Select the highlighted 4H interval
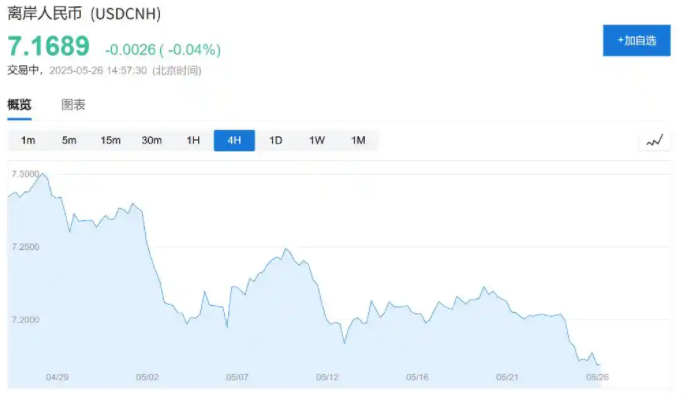This screenshot has width=685, height=394. [x=234, y=141]
